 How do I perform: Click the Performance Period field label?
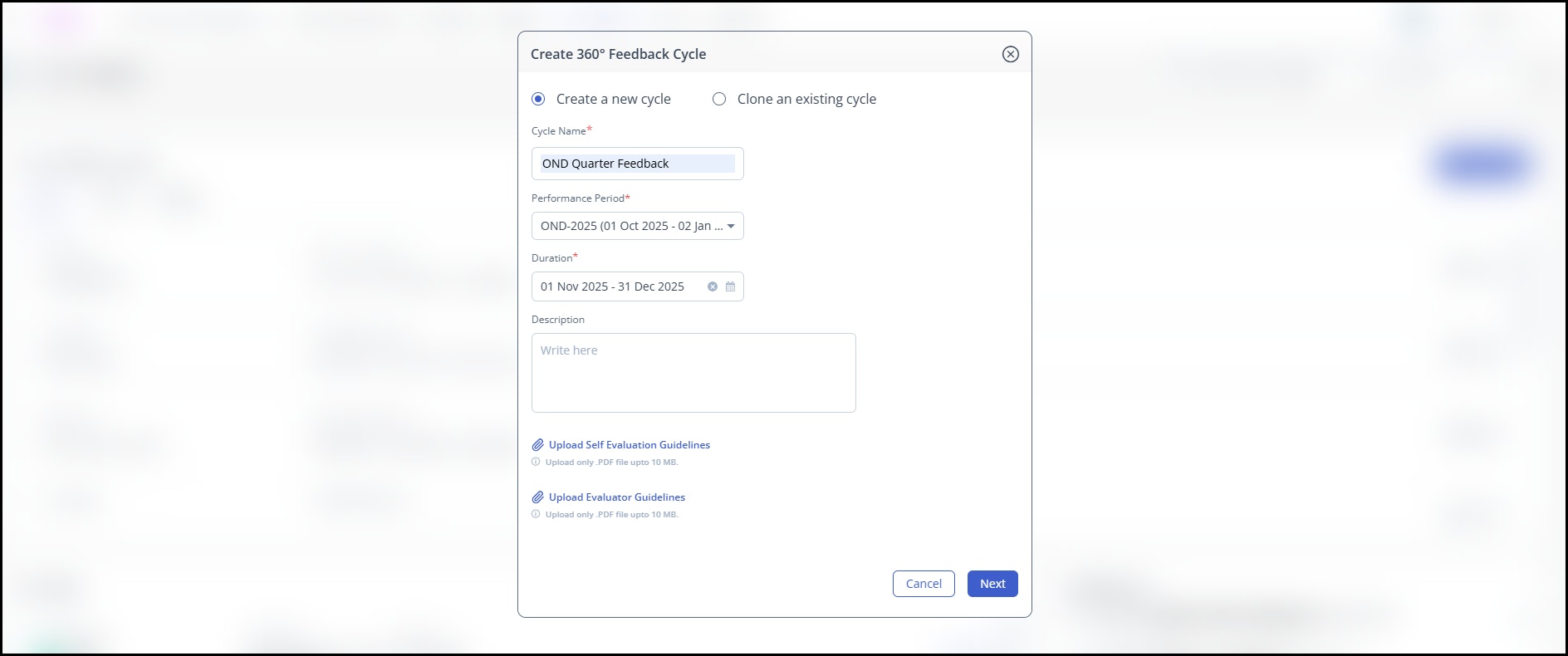point(578,198)
